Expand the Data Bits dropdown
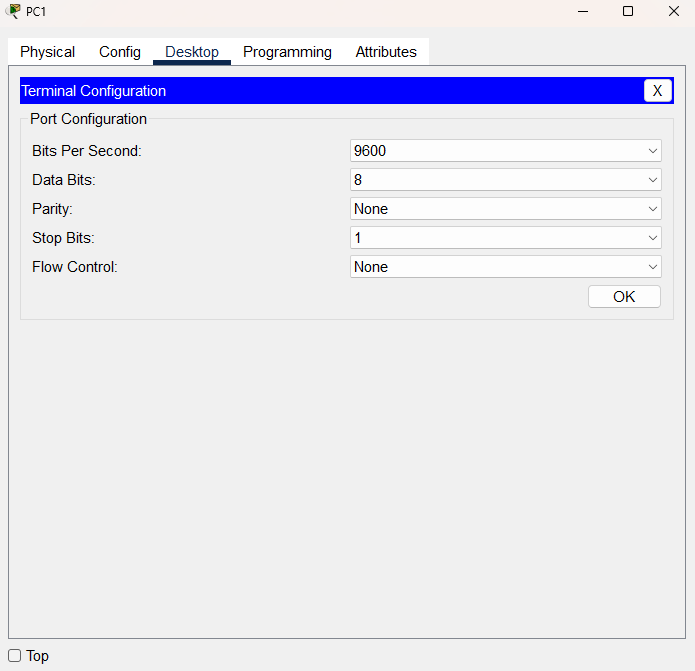695x671 pixels. (506, 179)
